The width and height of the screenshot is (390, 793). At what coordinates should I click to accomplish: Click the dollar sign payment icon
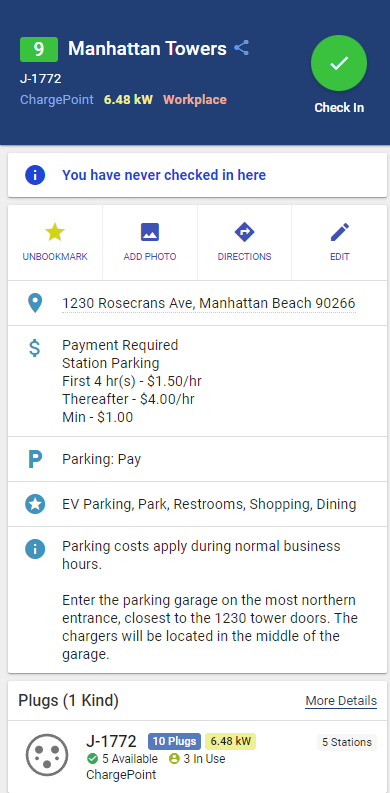(x=34, y=348)
